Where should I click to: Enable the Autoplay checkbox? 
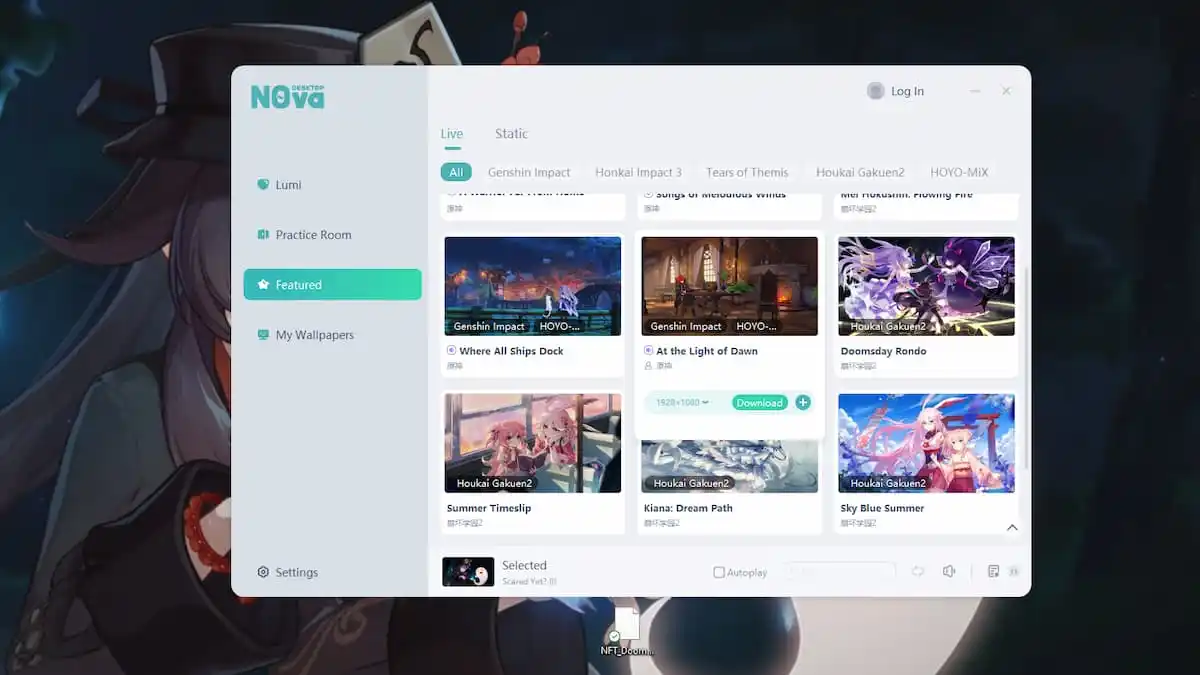[719, 572]
